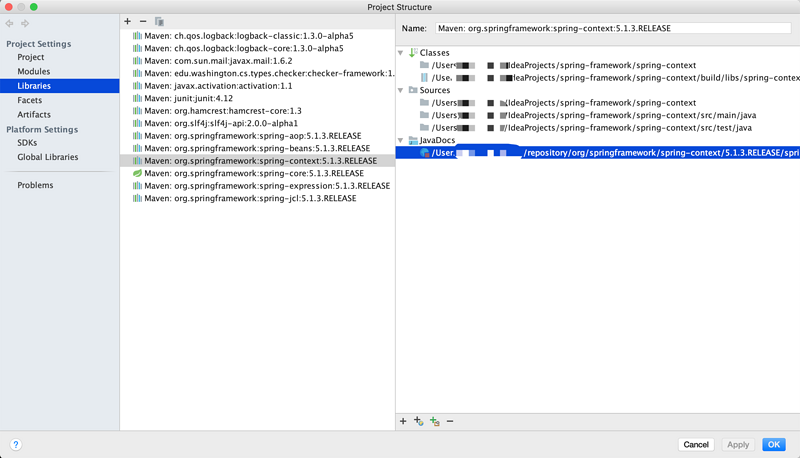Viewport: 800px width, 458px height.
Task: Select Maven checker-framework library
Action: pos(258,73)
